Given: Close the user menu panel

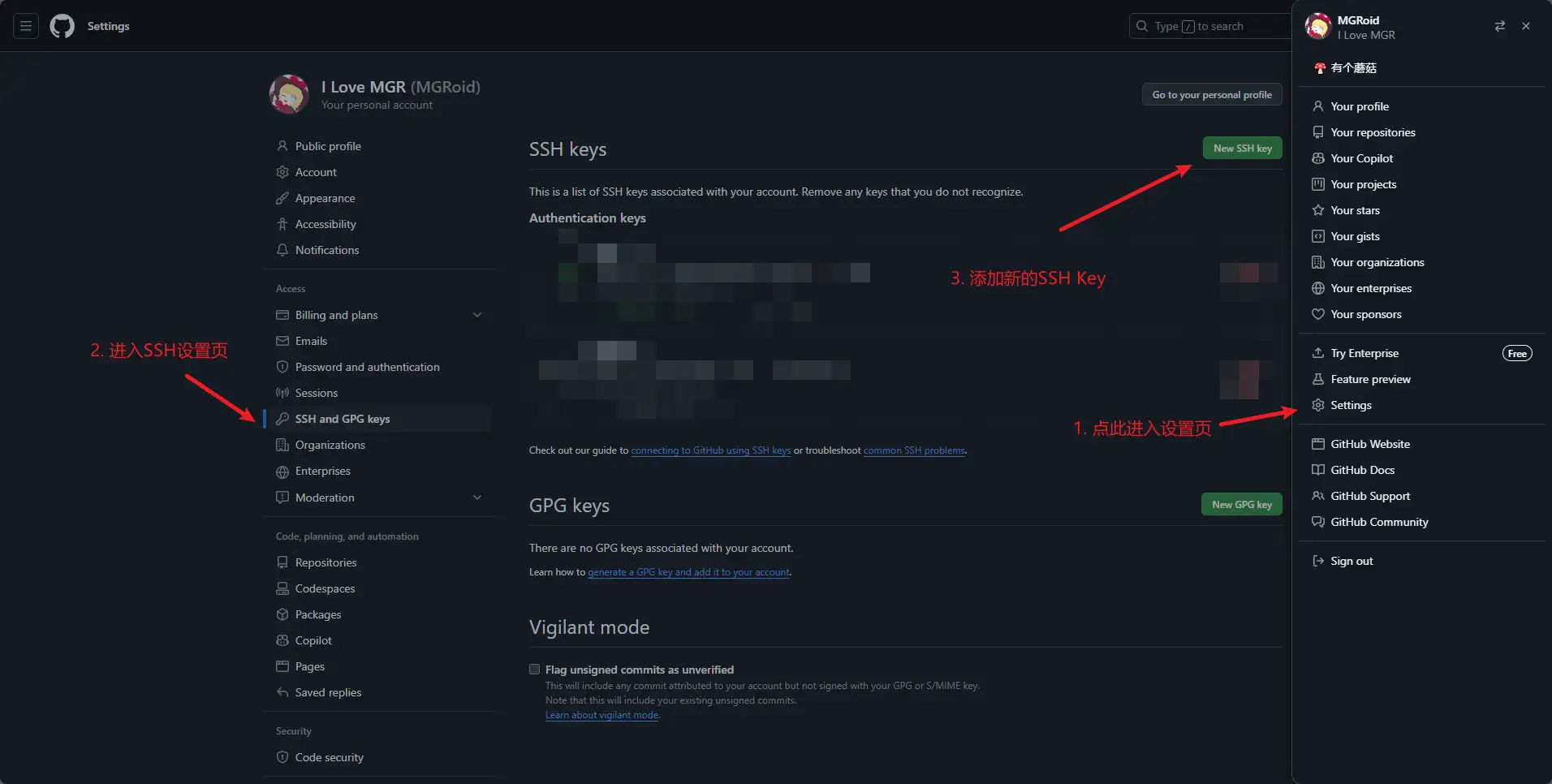Looking at the screenshot, I should click(x=1526, y=26).
